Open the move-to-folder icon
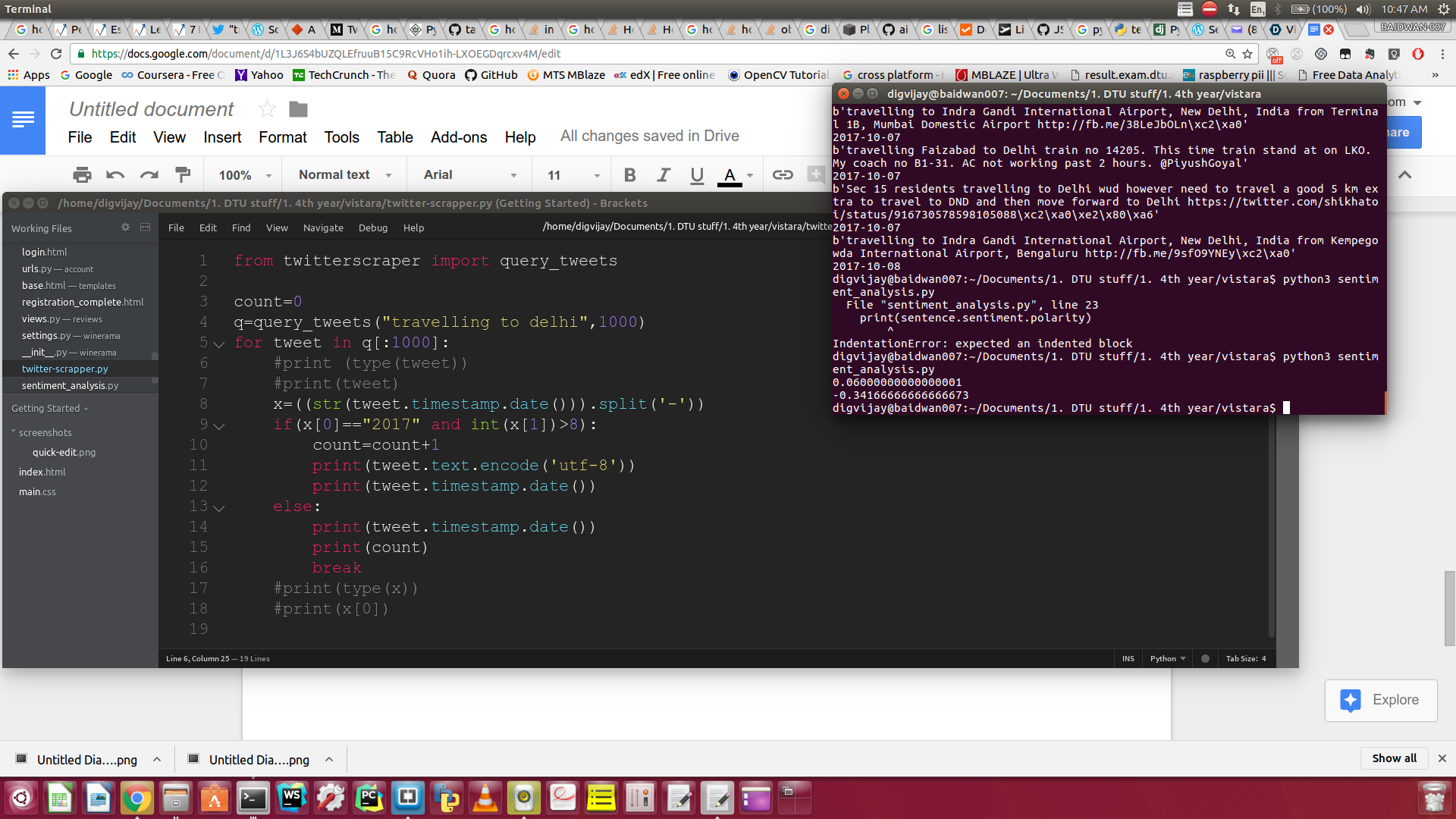Screen dimensions: 1456x819 (x=298, y=109)
